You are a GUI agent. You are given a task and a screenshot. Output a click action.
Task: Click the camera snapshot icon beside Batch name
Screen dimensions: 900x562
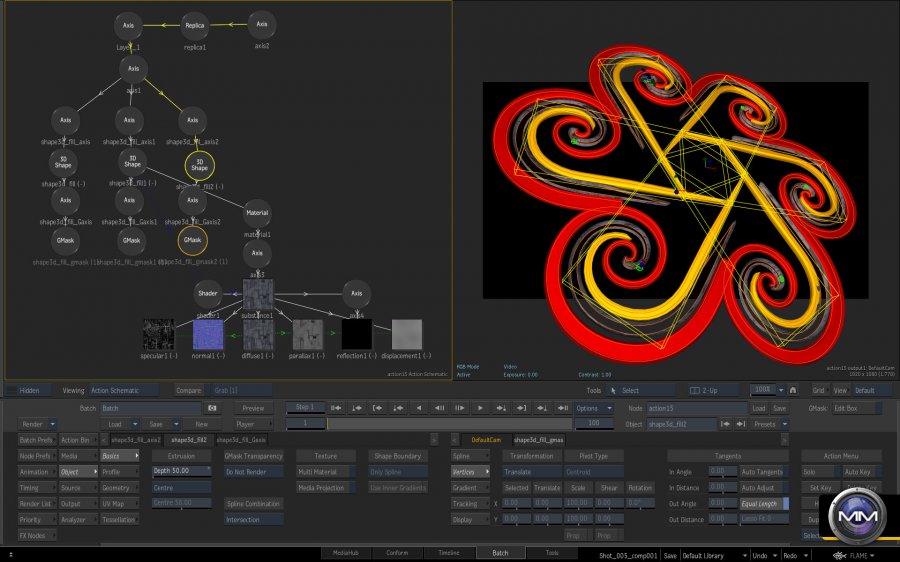click(212, 408)
